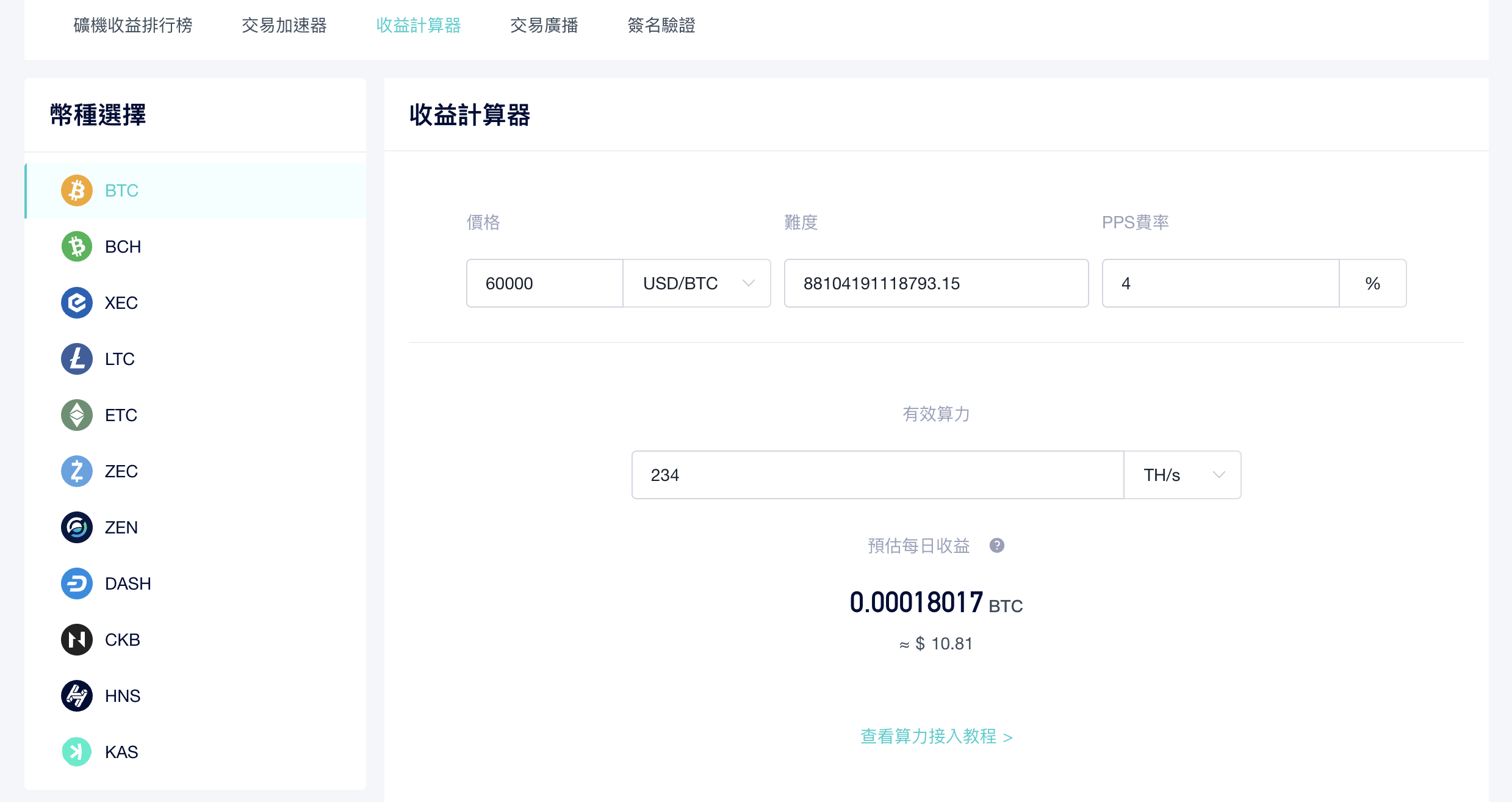The height and width of the screenshot is (802, 1512).
Task: Click the % suffix of PPS fee
Action: (x=1373, y=283)
